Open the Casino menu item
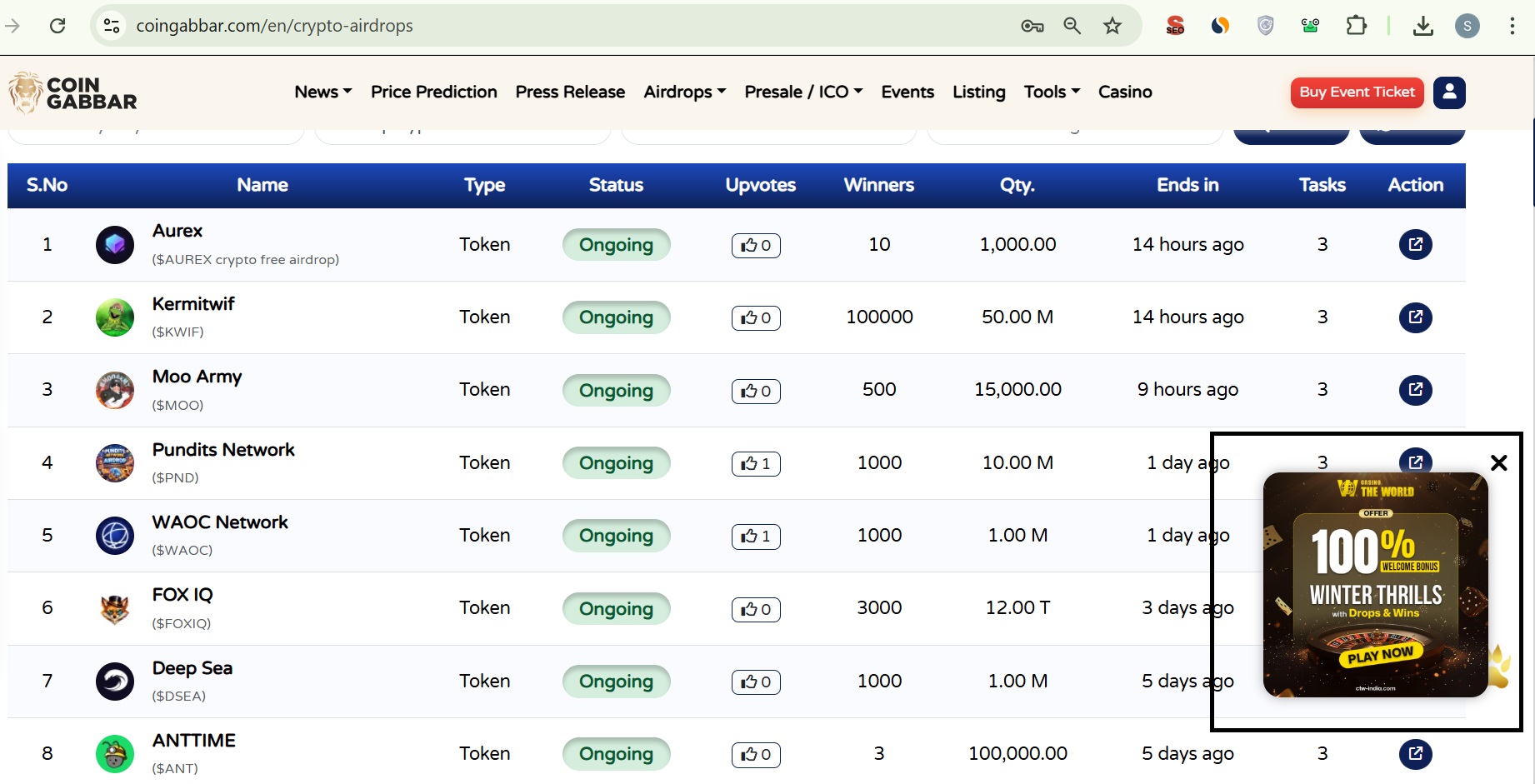This screenshot has height=784, width=1535. coord(1124,92)
